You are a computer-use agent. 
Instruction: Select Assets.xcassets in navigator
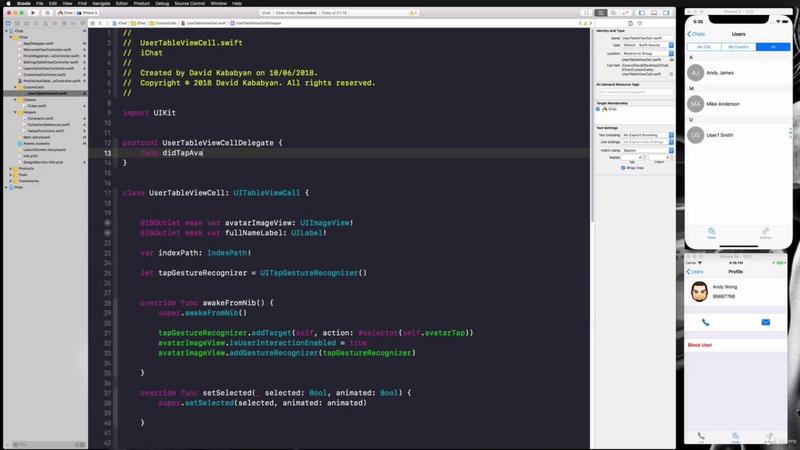36,143
